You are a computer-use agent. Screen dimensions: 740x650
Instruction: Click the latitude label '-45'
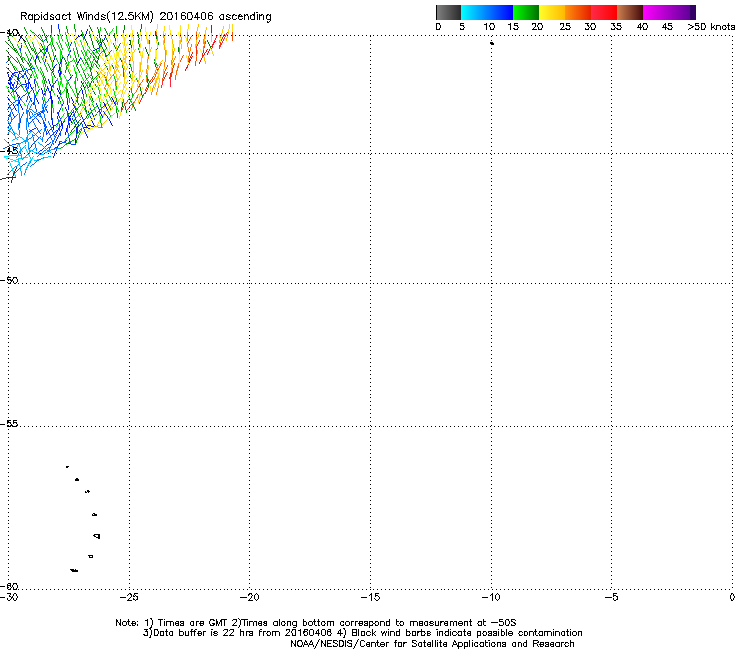9,151
